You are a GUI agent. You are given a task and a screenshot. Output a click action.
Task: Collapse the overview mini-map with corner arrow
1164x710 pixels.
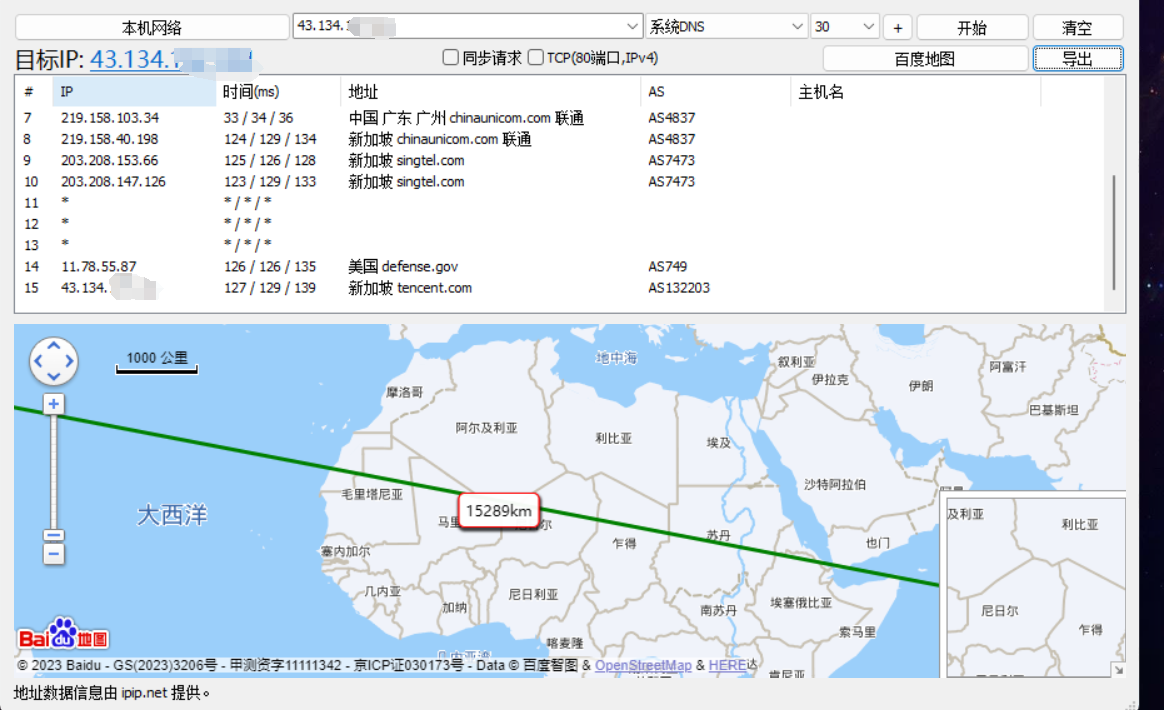point(1117,669)
